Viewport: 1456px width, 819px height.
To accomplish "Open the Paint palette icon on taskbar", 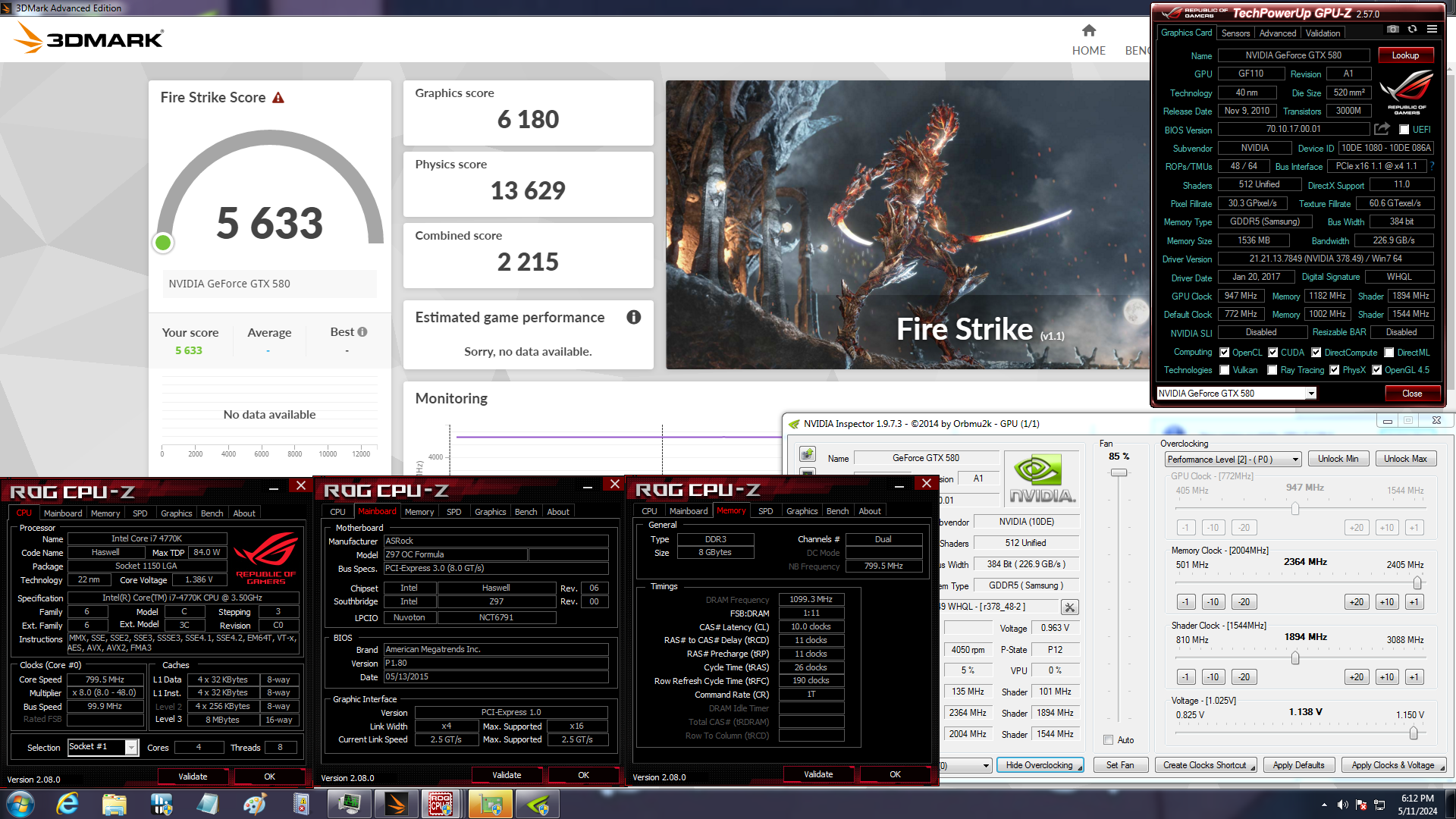I will pyautogui.click(x=254, y=804).
